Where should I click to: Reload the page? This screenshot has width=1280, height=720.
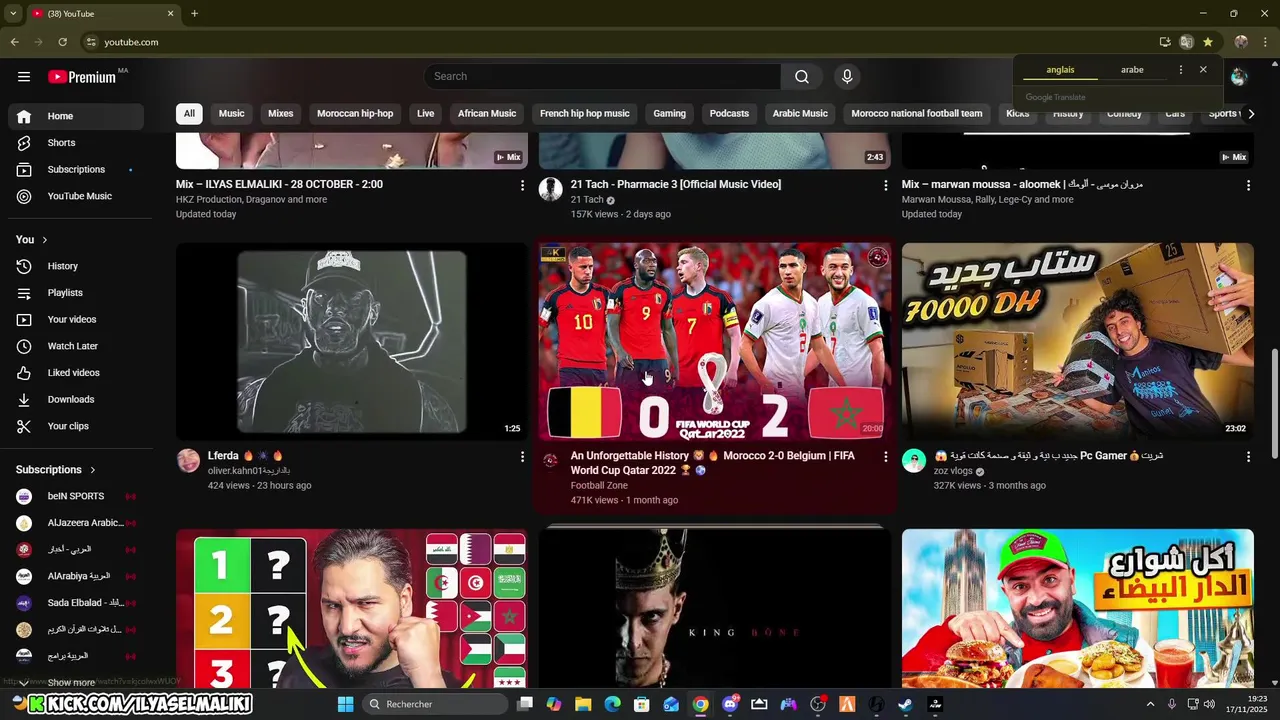pos(62,42)
